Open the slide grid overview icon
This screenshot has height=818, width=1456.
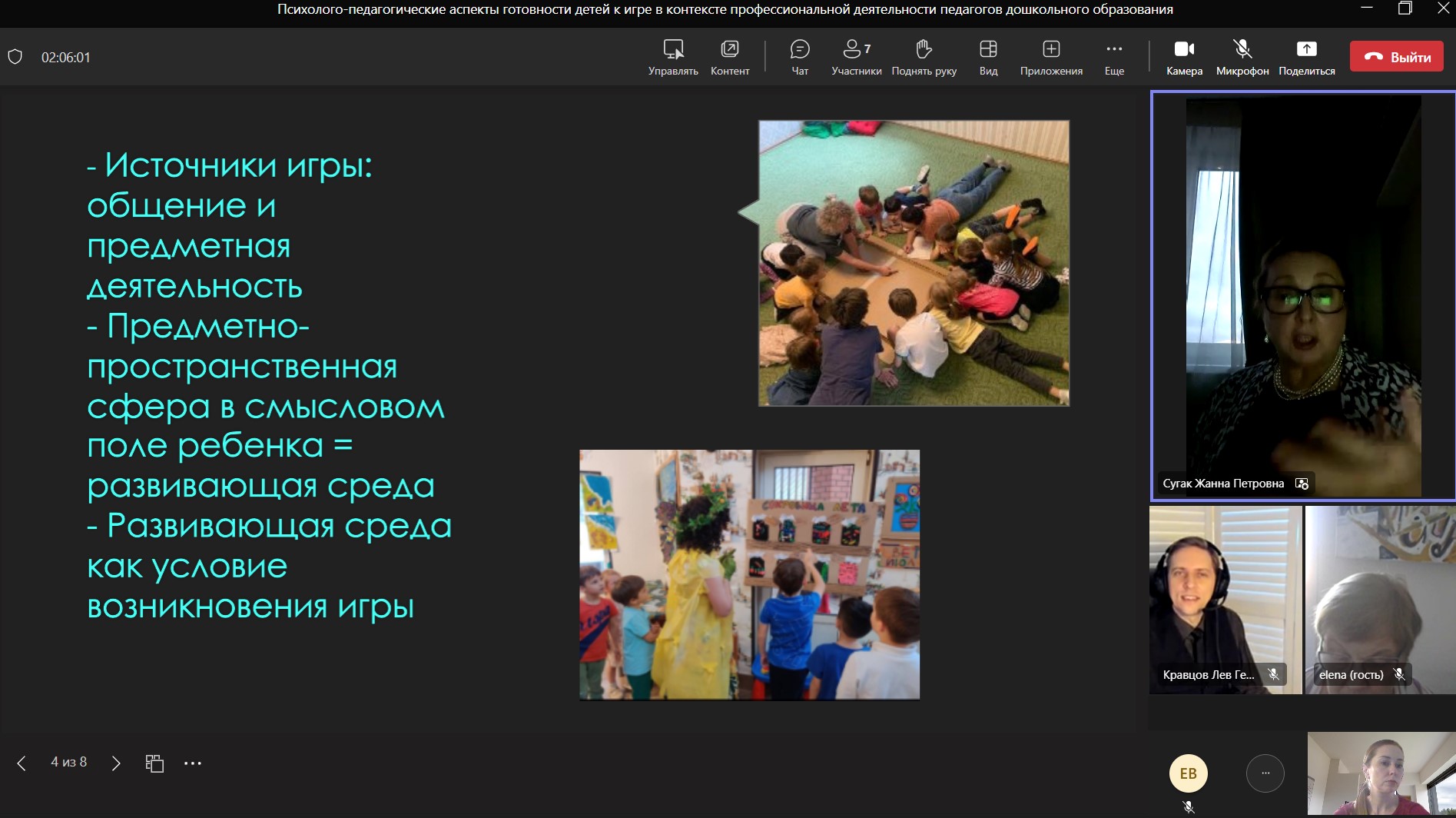[154, 762]
